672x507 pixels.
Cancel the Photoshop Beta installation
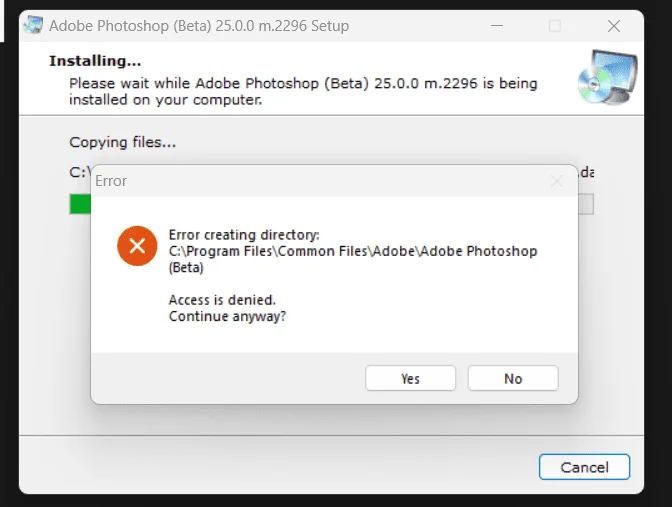584,467
